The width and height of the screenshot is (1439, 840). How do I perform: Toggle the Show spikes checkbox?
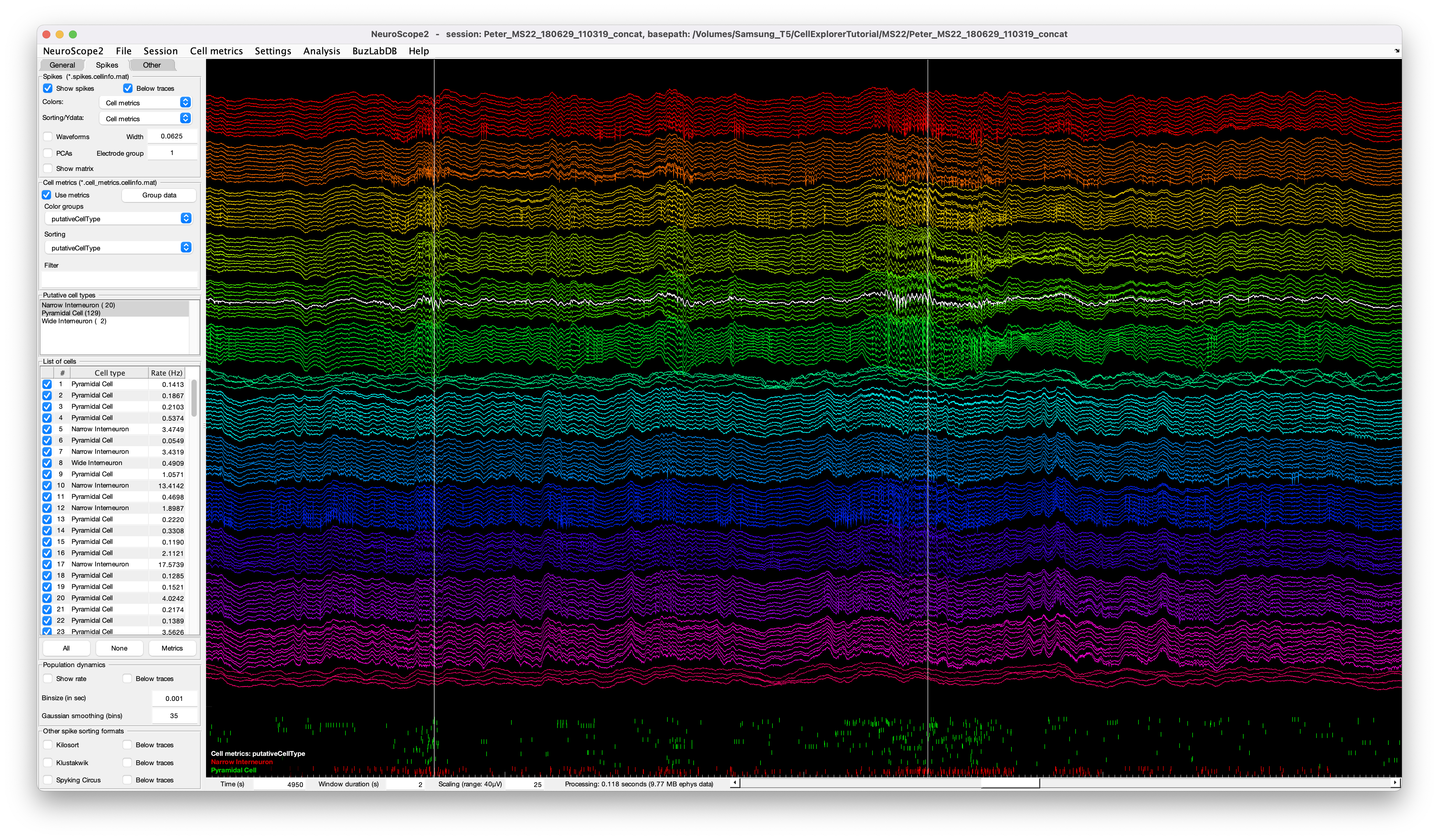click(x=48, y=88)
